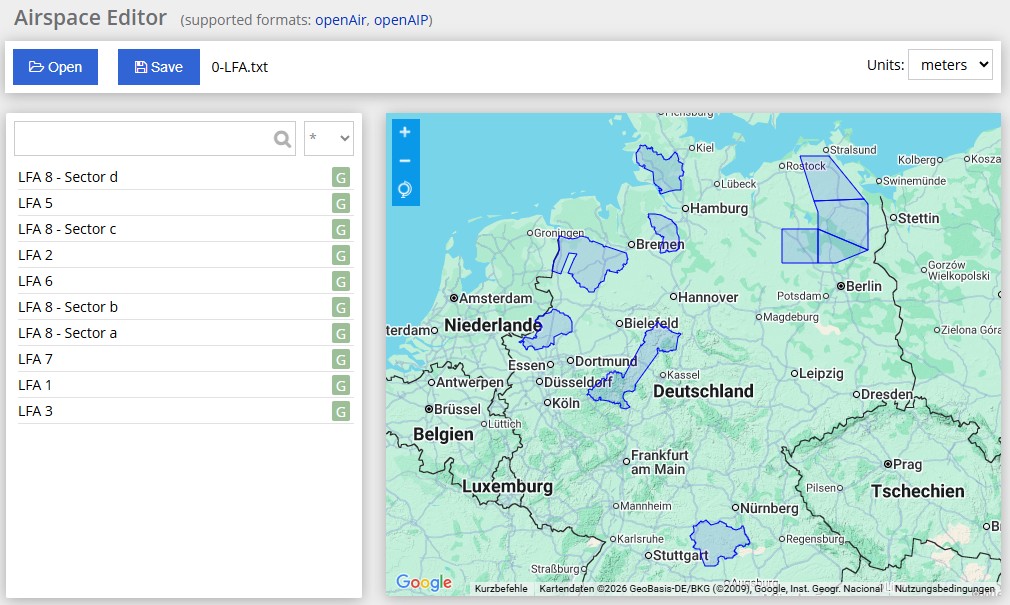This screenshot has width=1010, height=605.
Task: Click the G class badge for LFA 5
Action: (341, 203)
